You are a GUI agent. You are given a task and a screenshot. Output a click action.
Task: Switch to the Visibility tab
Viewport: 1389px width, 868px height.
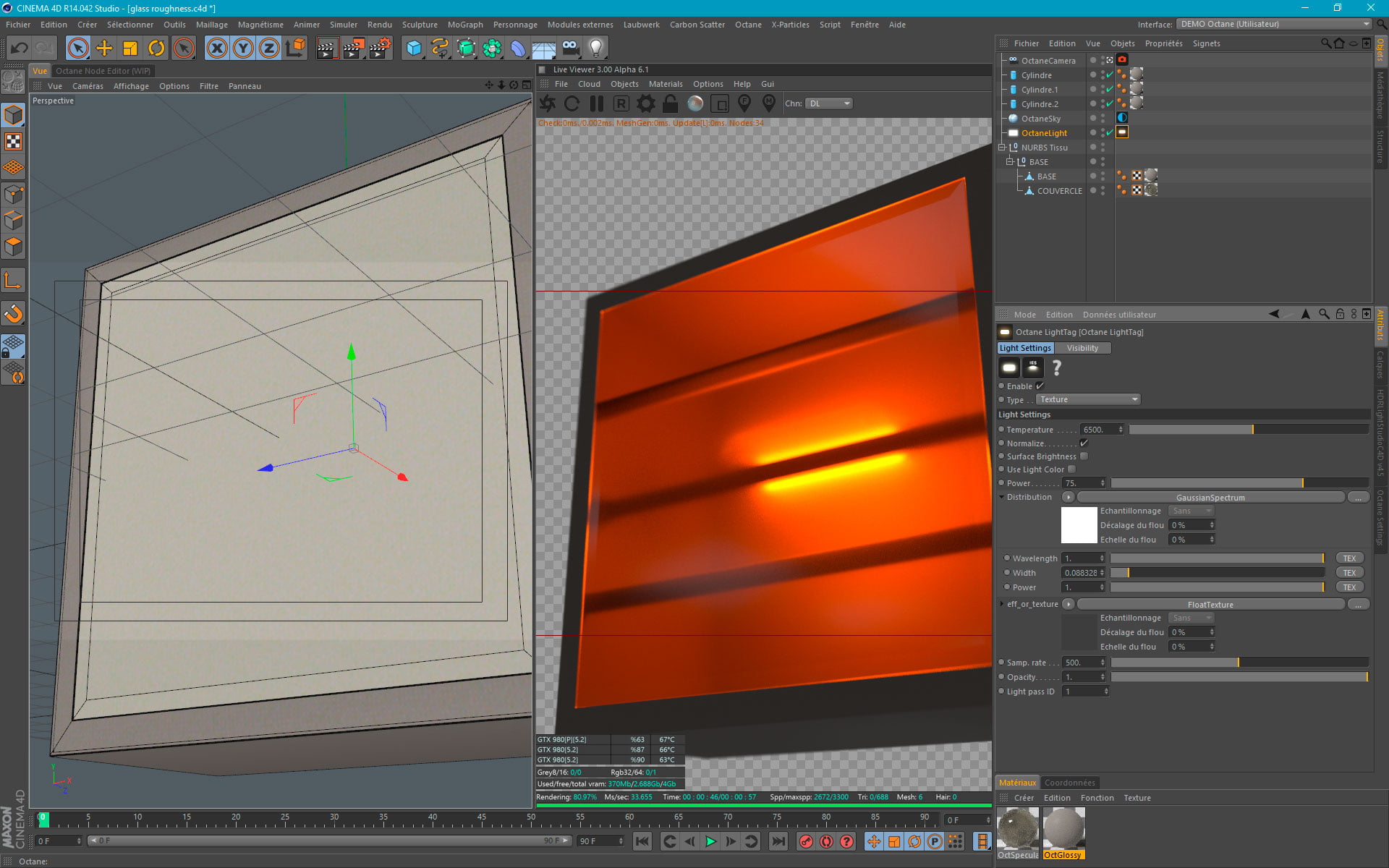(x=1082, y=348)
